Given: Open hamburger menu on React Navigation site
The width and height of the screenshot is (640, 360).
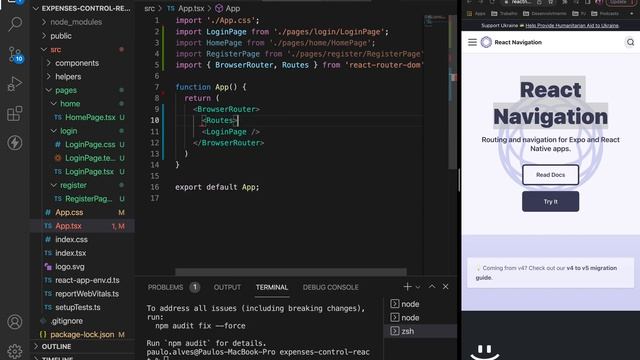Looking at the screenshot, I should (x=472, y=42).
